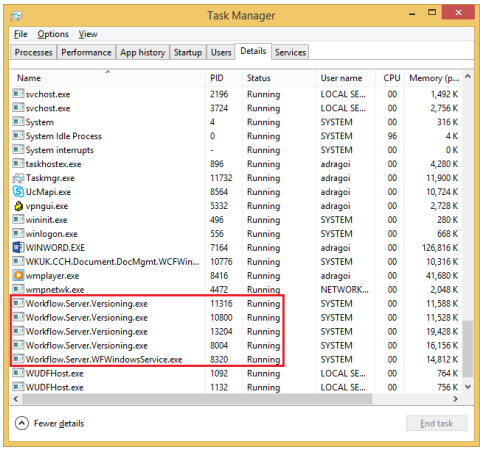Click the Workflow.Server.WFWindowsService.exe icon
Viewport: 480px width, 450px height.
(x=18, y=359)
